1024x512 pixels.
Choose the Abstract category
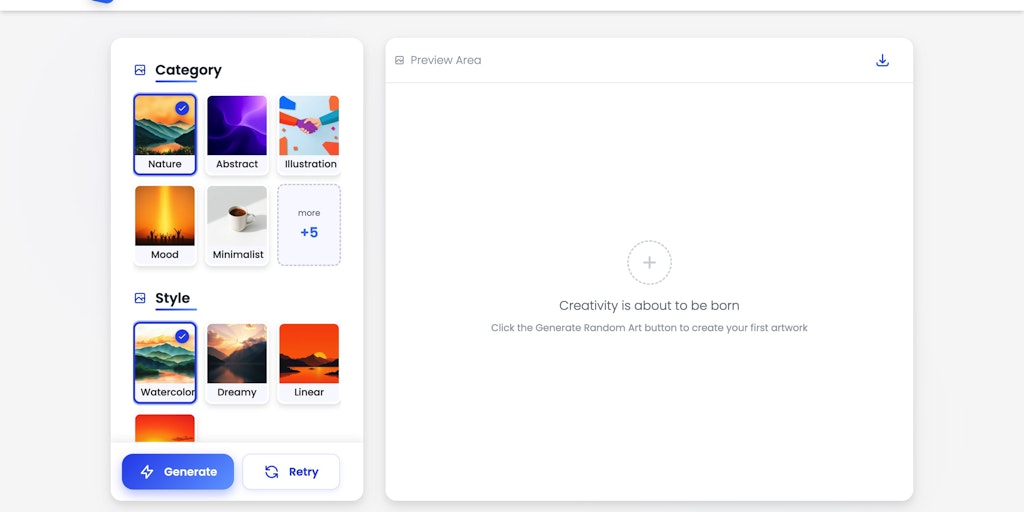tap(237, 135)
